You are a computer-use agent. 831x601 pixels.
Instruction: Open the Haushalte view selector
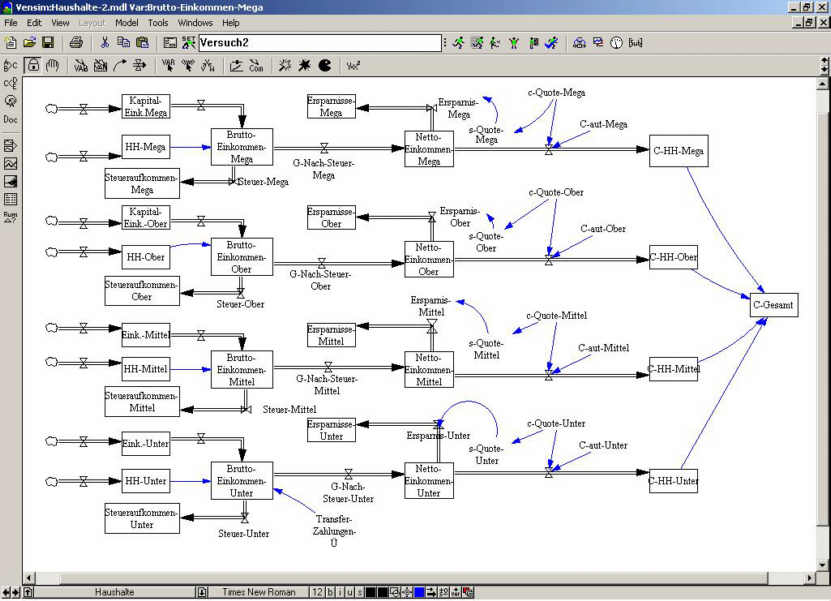click(x=115, y=592)
